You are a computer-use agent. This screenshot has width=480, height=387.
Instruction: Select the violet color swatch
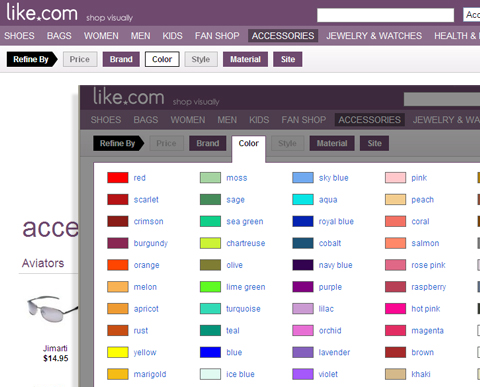pos(303,374)
